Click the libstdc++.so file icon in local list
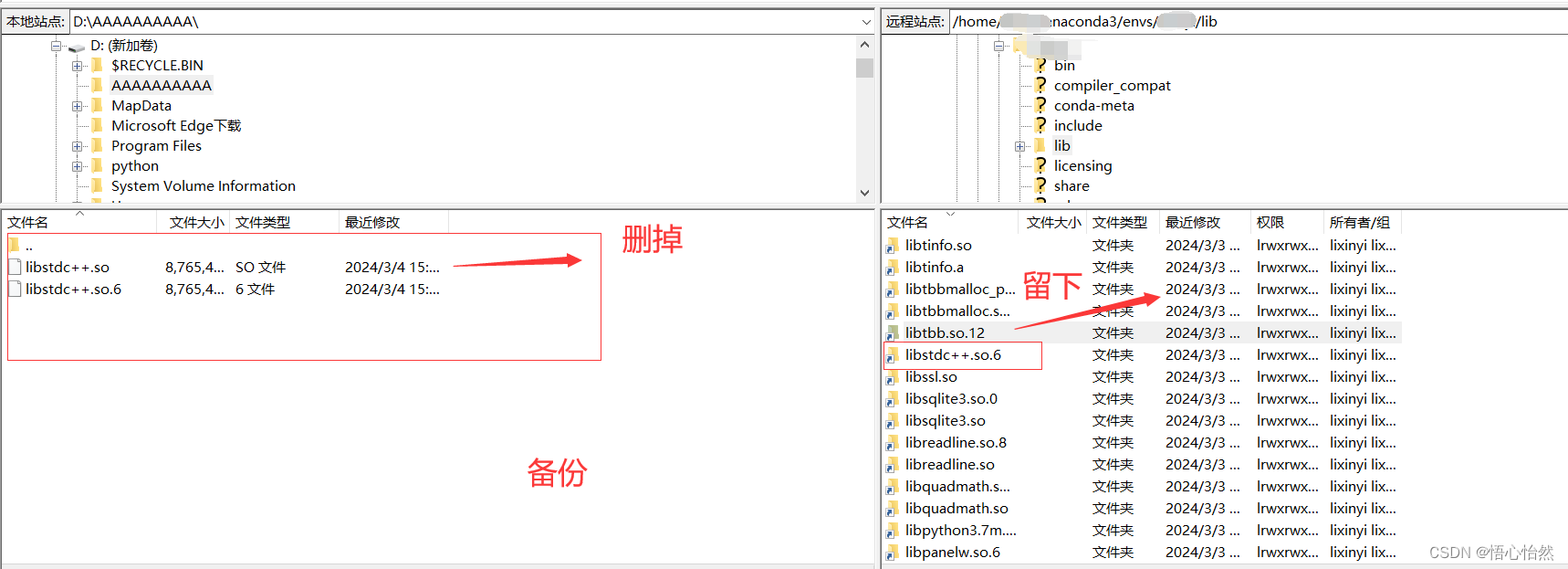1568x569 pixels. tap(15, 267)
